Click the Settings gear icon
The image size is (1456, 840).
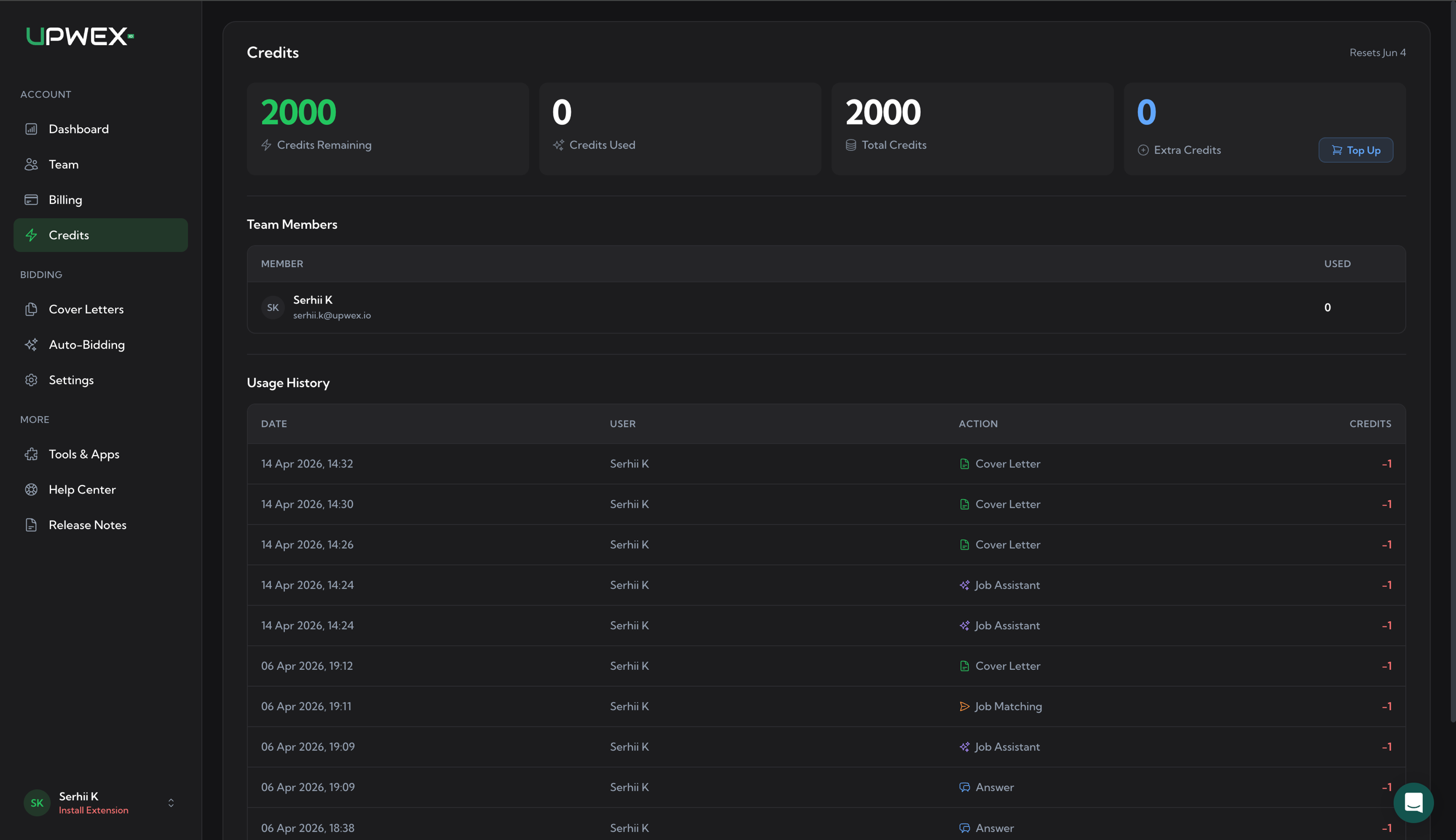pos(31,380)
